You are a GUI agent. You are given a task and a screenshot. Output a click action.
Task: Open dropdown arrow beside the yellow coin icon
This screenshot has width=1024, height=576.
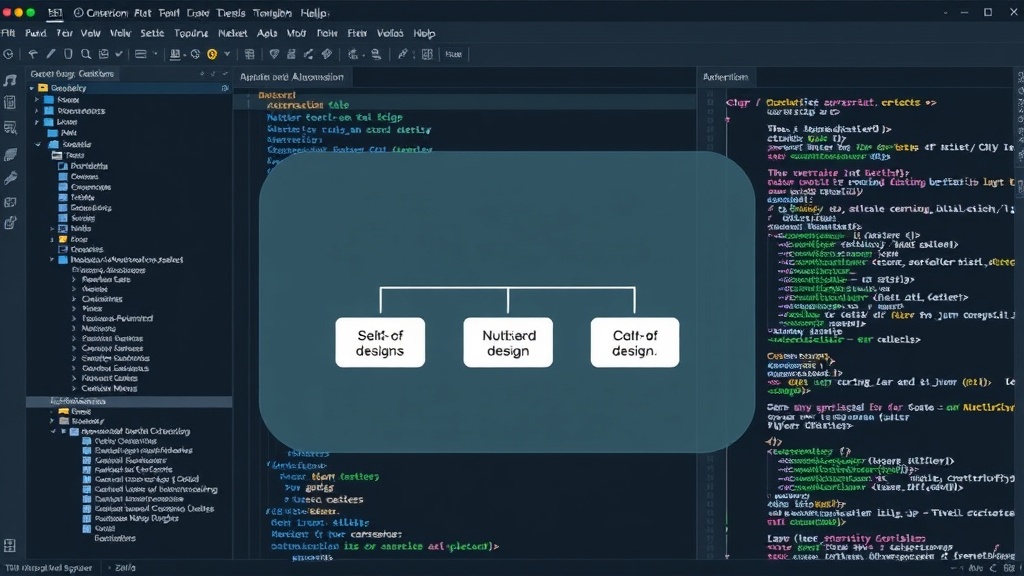pyautogui.click(x=227, y=54)
